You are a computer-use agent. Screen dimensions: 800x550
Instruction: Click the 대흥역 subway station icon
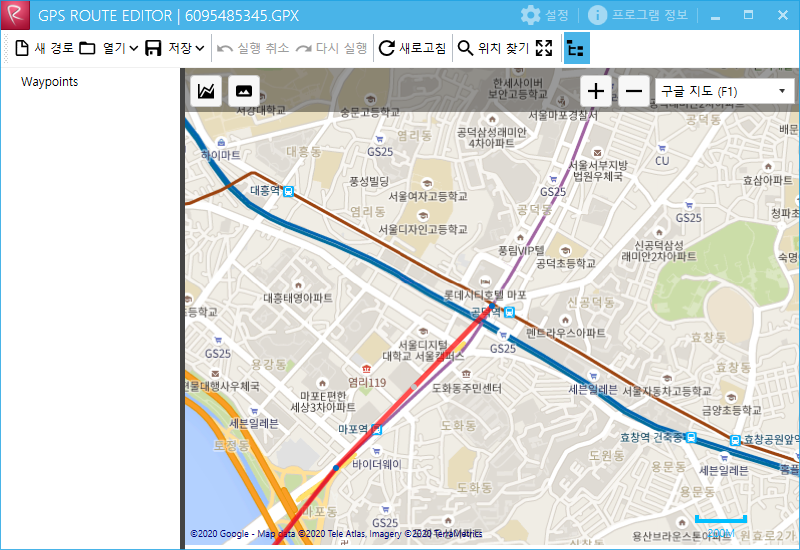[288, 191]
